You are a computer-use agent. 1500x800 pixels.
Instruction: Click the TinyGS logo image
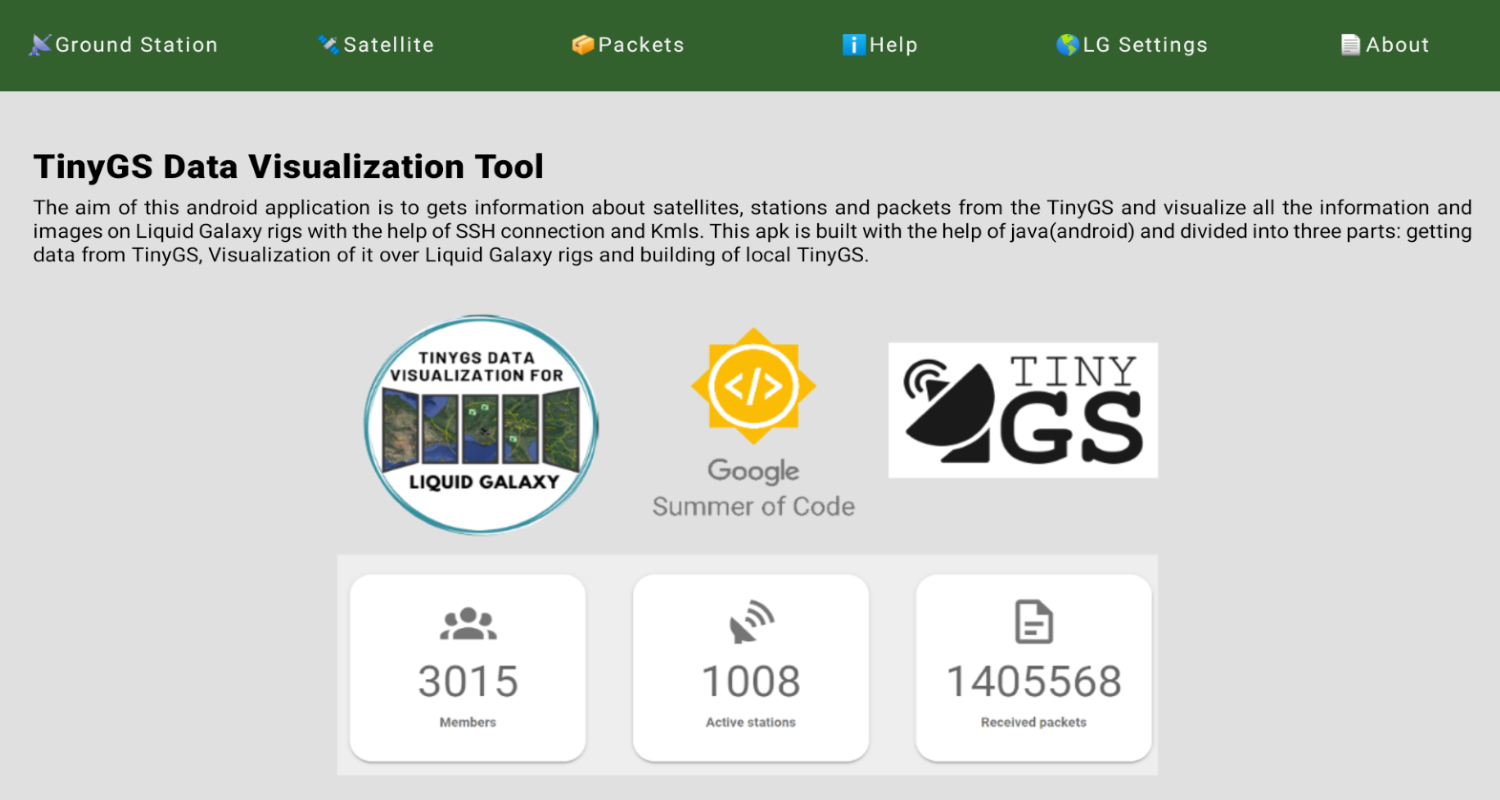tap(1023, 410)
